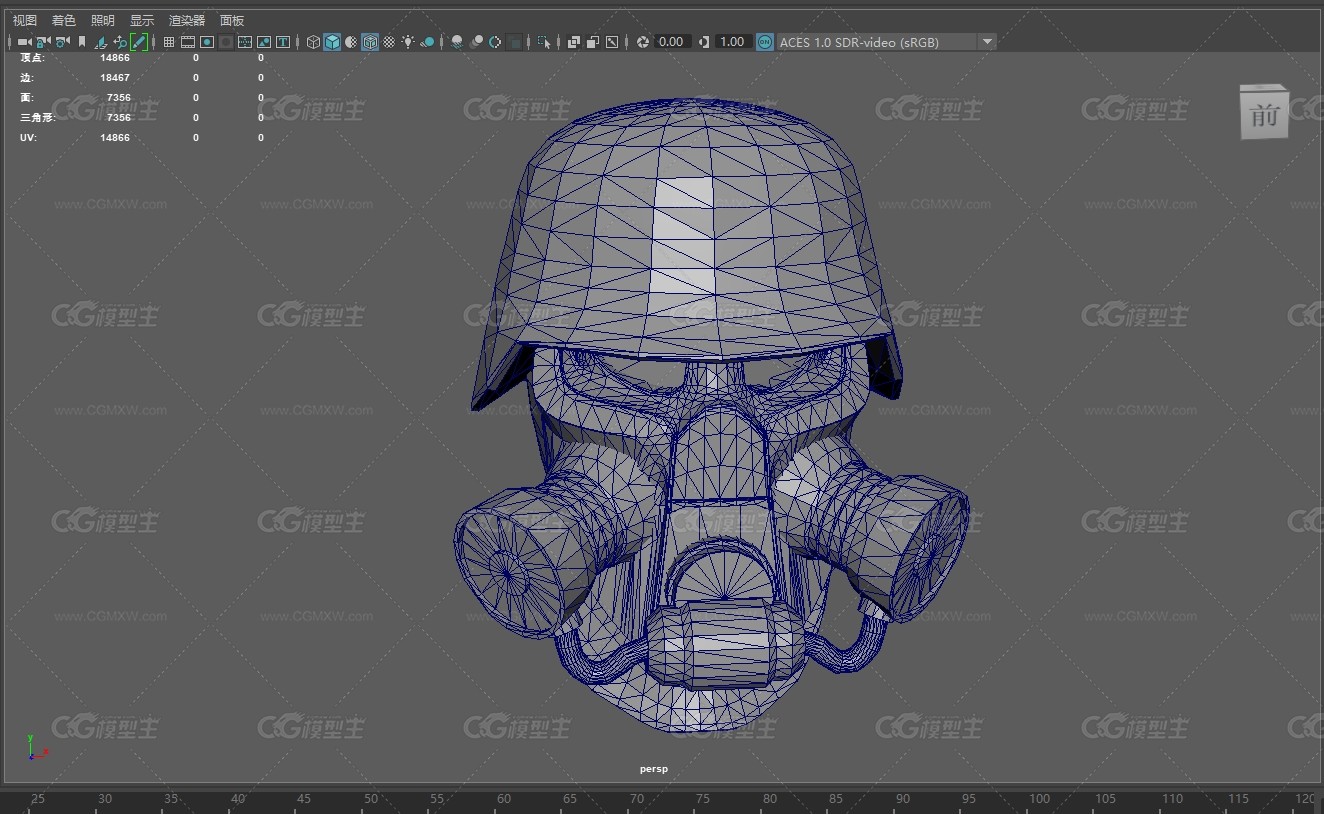
Task: Toggle Screen Space Ambient Occlusion icon
Action: [457, 42]
